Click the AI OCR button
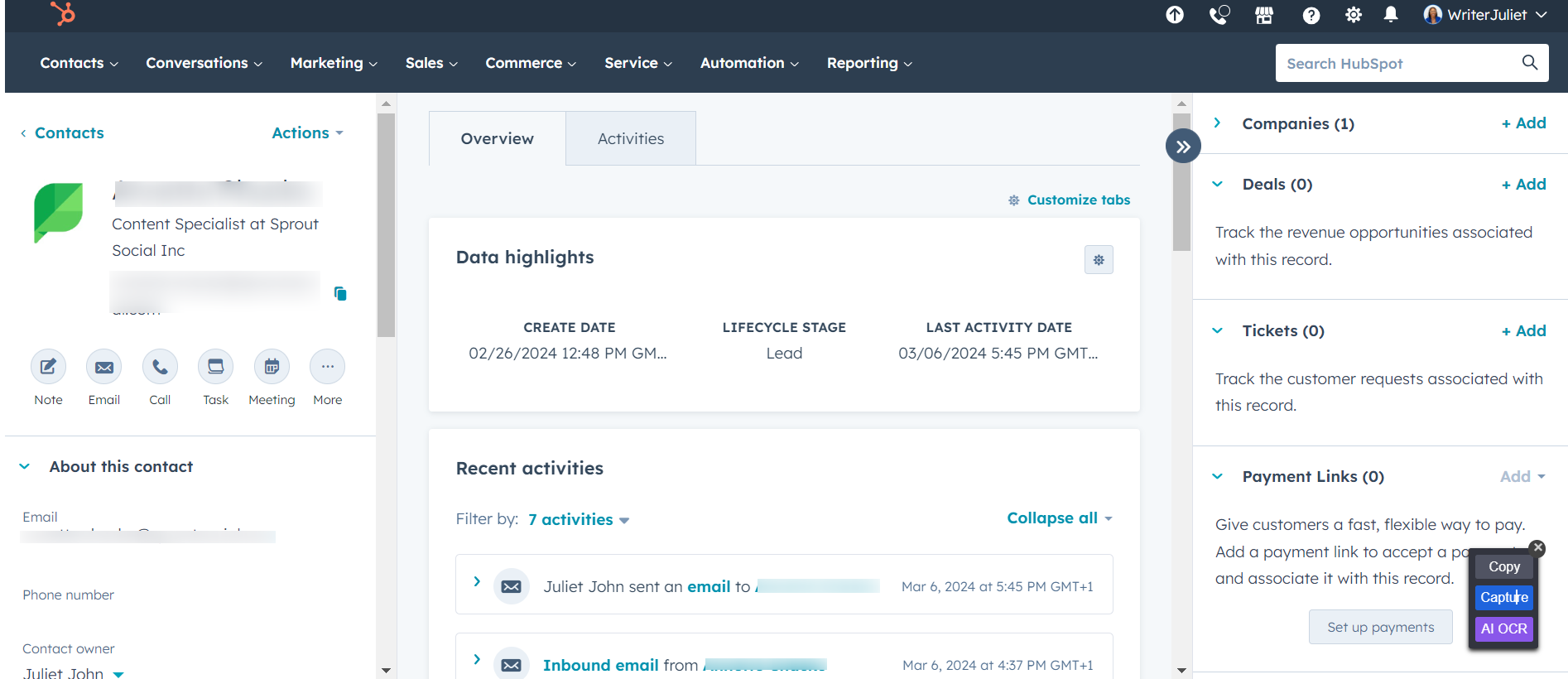The width and height of the screenshot is (1568, 679). 1504,628
